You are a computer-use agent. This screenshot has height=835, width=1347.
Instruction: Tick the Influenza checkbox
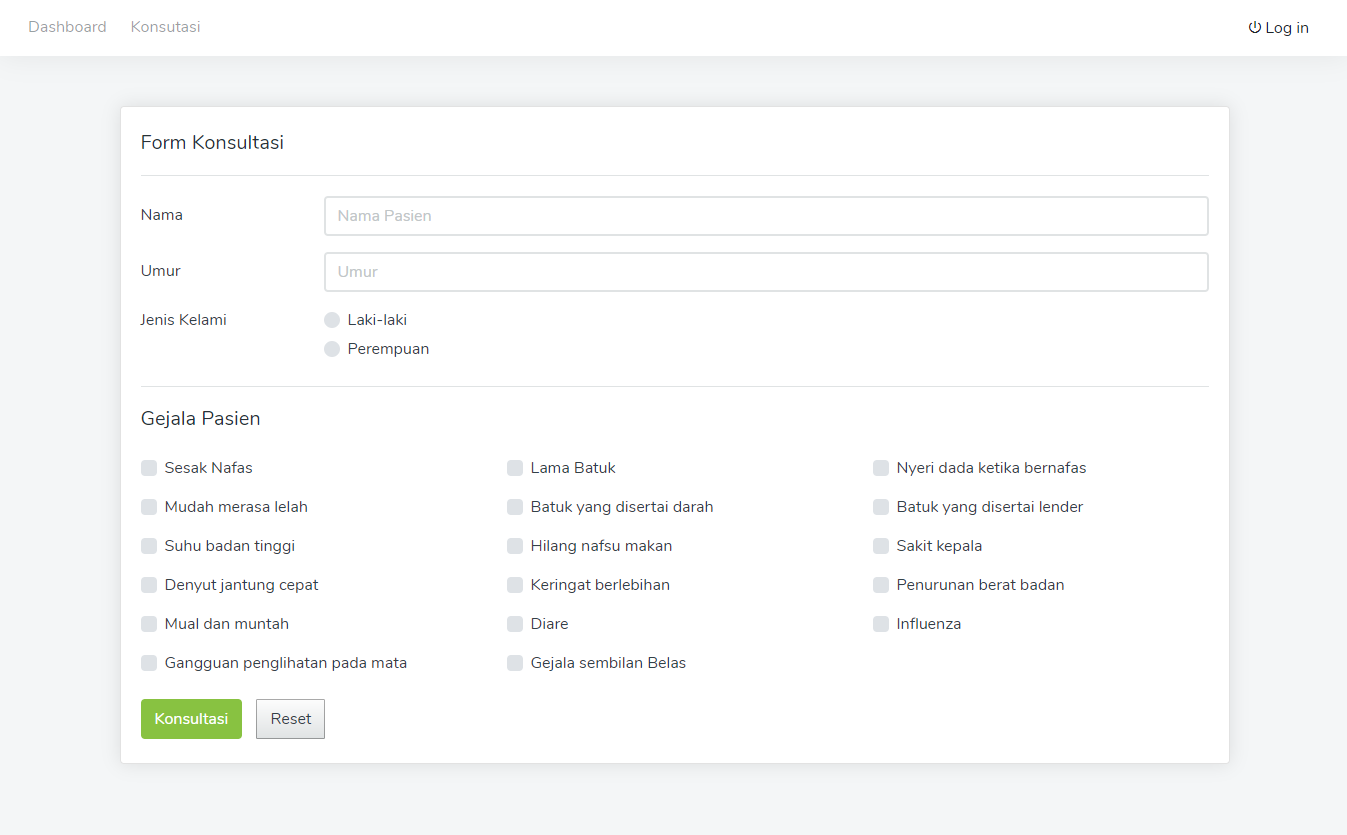pos(881,624)
